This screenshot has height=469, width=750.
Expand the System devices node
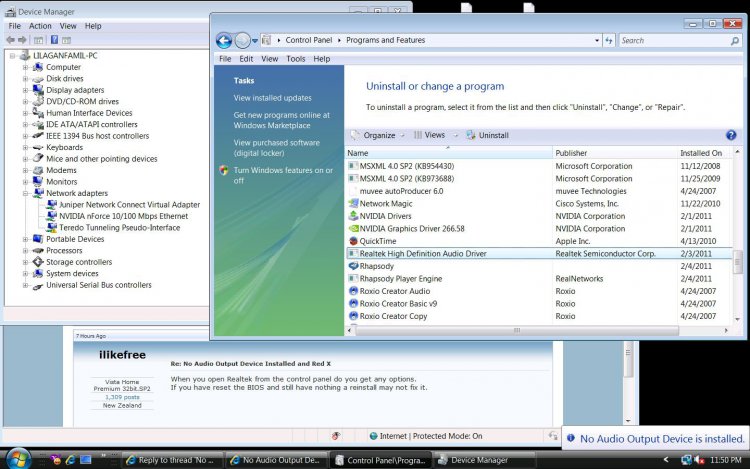click(25, 274)
